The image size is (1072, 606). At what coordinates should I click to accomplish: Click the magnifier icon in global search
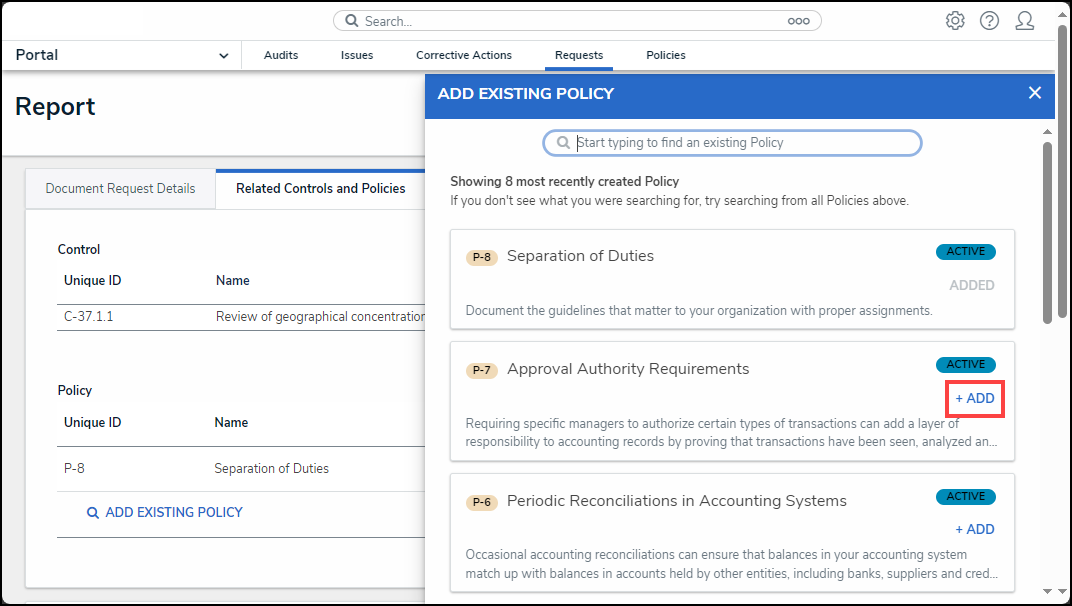[x=352, y=21]
